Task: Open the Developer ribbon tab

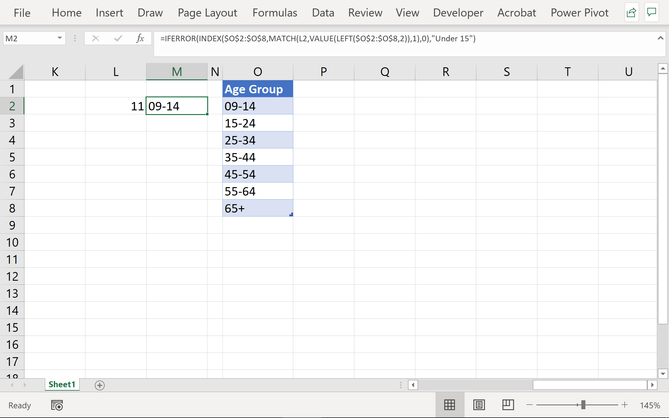Action: pyautogui.click(x=458, y=13)
